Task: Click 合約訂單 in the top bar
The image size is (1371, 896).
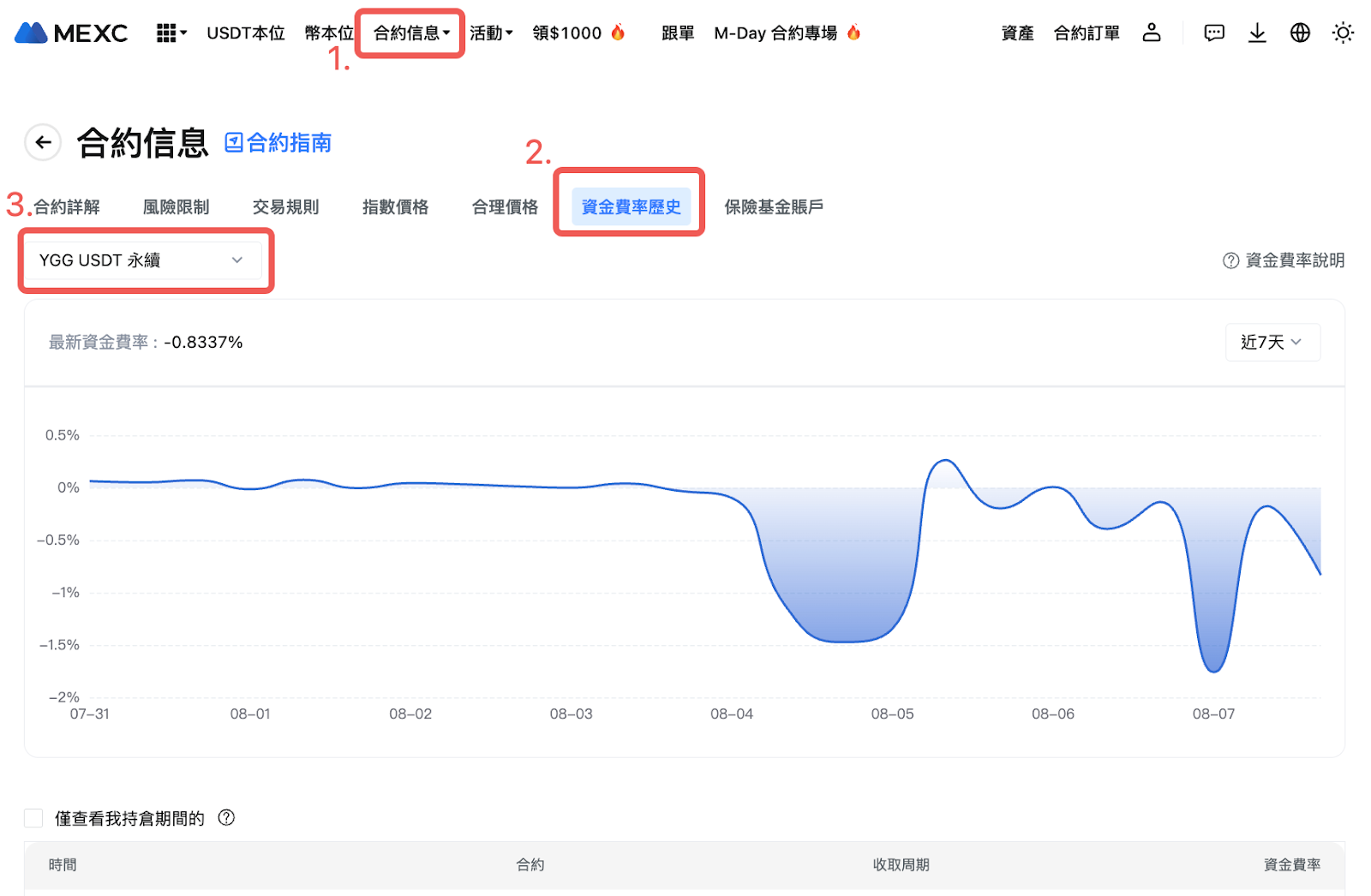Action: (x=1086, y=33)
